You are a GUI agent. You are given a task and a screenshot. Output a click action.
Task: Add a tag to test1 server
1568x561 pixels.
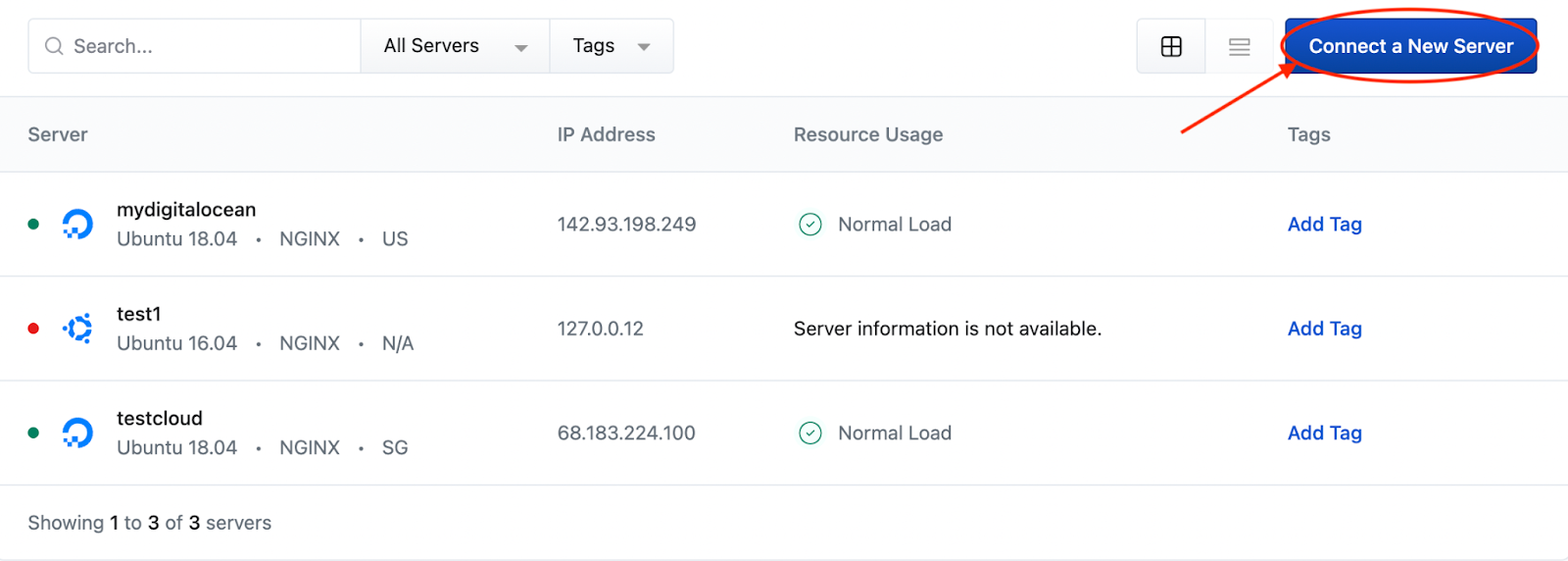(x=1324, y=329)
